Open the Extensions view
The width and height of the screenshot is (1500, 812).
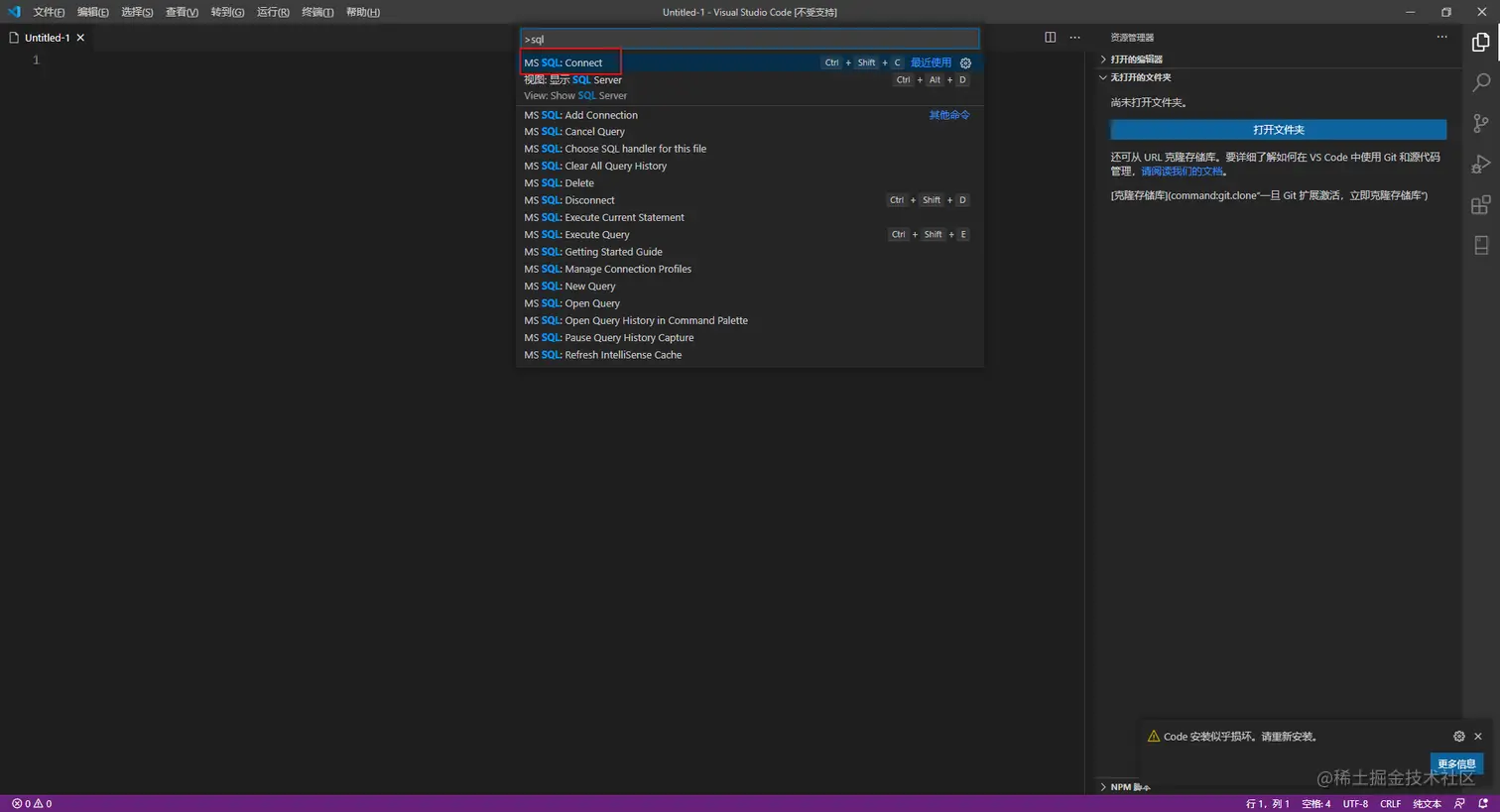(x=1481, y=205)
